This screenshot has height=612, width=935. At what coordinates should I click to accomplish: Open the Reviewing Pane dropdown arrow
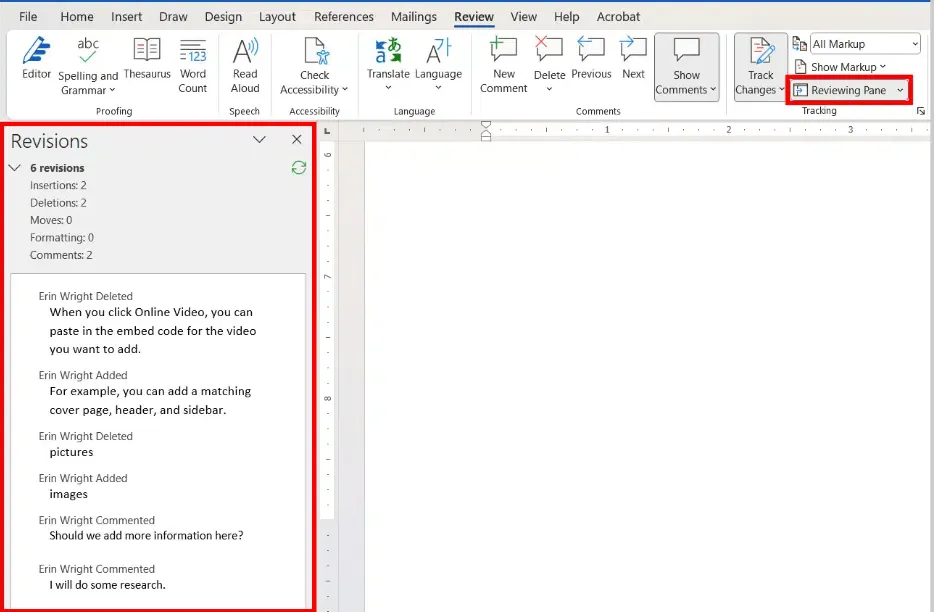pyautogui.click(x=900, y=90)
